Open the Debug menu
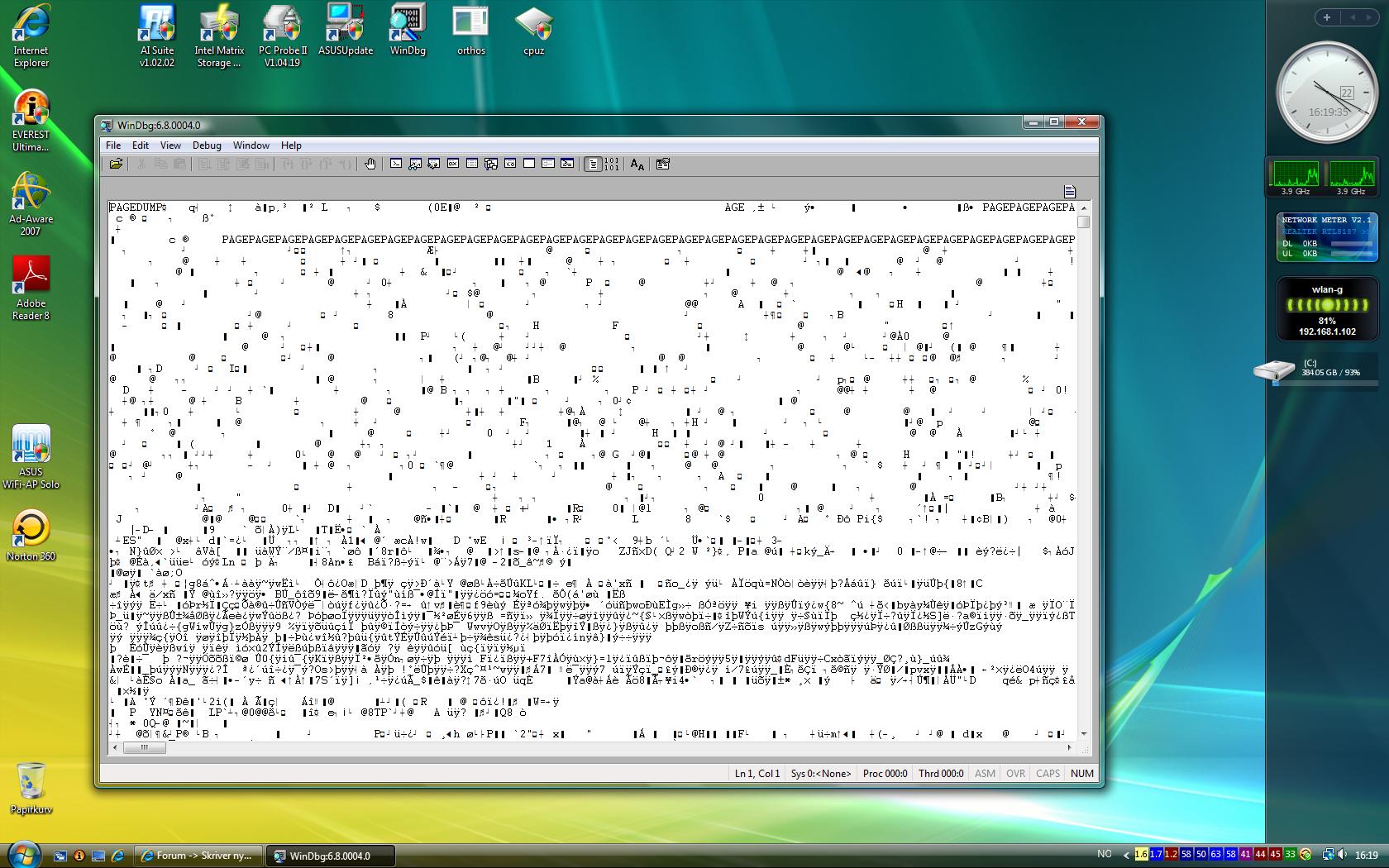 click(207, 145)
